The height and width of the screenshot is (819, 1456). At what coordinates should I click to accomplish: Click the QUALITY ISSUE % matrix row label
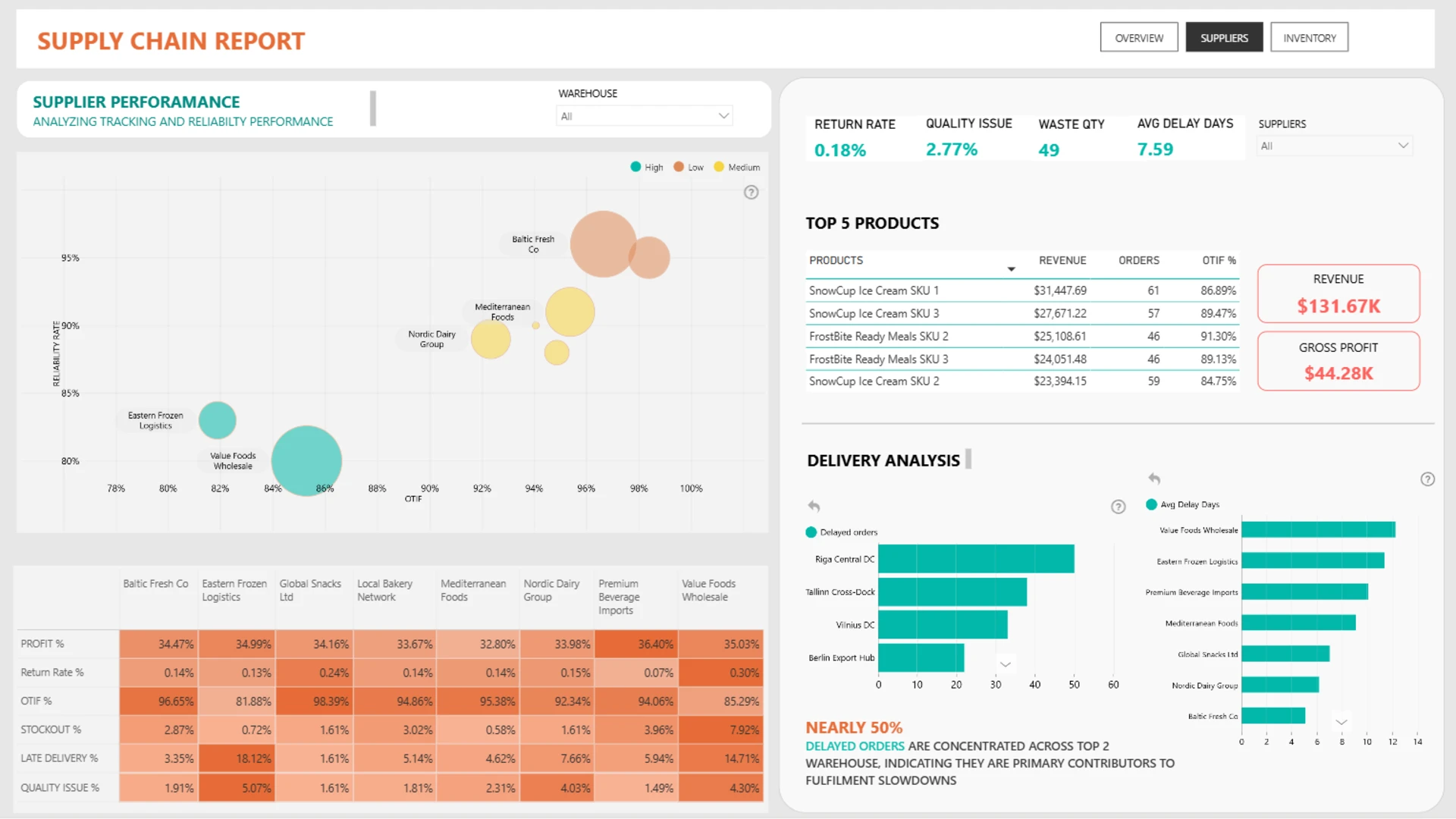coord(60,788)
